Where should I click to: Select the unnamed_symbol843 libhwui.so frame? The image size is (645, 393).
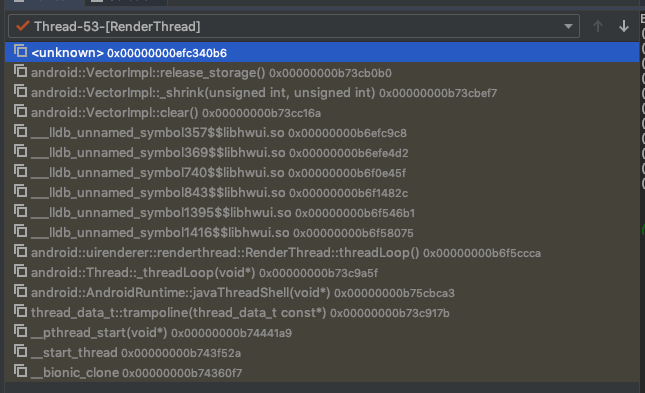322,193
